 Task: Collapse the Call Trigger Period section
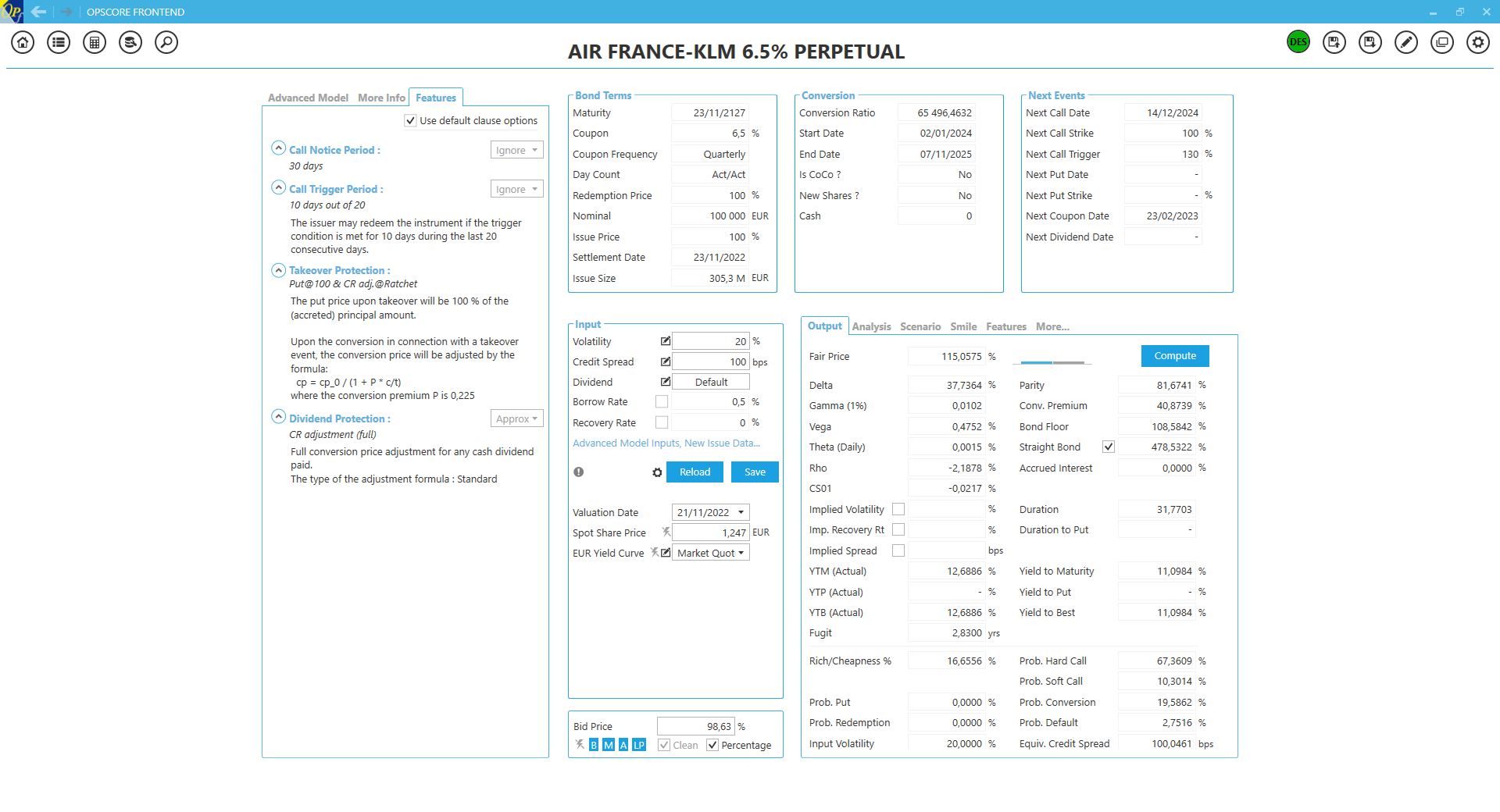278,187
